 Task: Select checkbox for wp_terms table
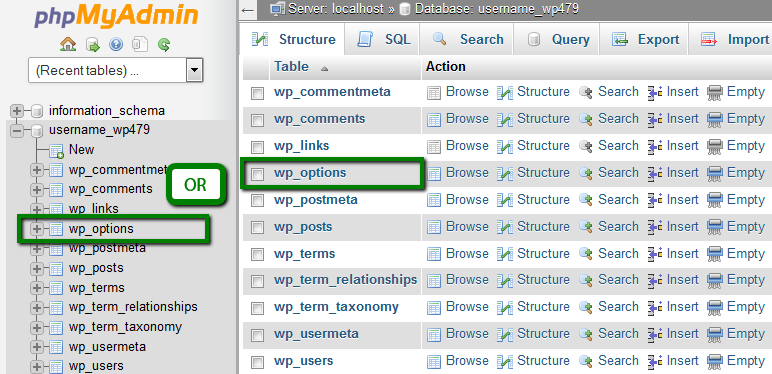point(257,255)
